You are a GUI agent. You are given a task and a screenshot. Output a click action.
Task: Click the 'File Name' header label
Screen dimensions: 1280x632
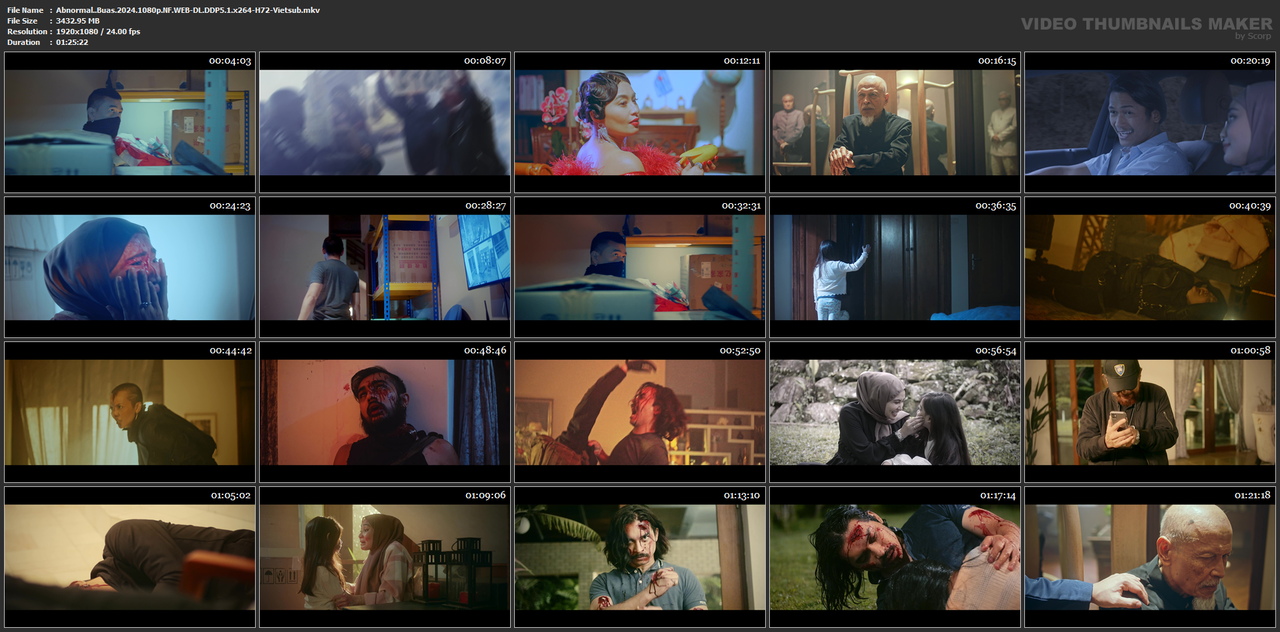pos(25,10)
